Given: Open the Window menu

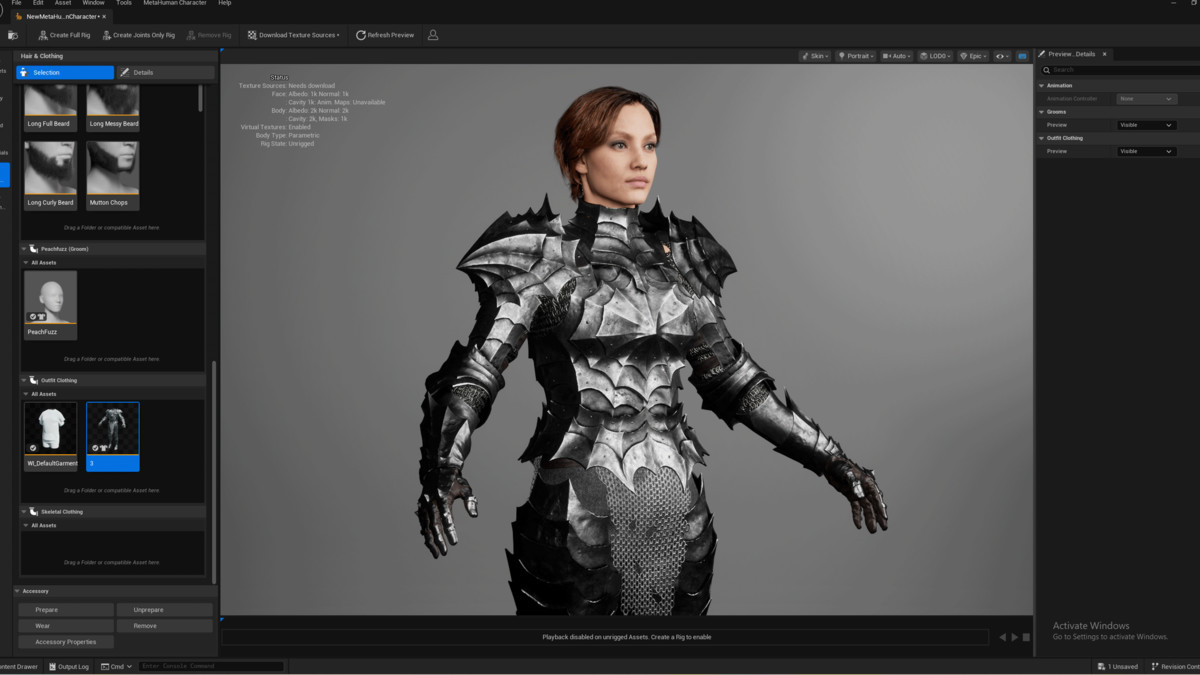Looking at the screenshot, I should pyautogui.click(x=93, y=3).
